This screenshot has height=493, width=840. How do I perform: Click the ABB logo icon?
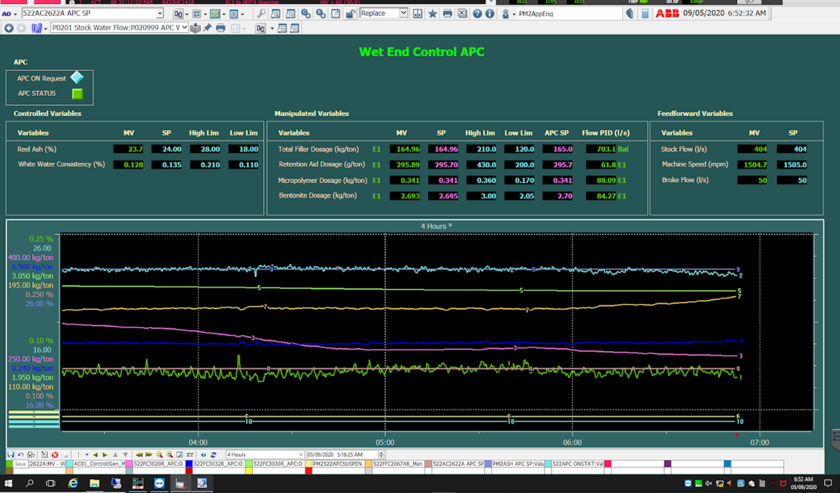click(667, 14)
